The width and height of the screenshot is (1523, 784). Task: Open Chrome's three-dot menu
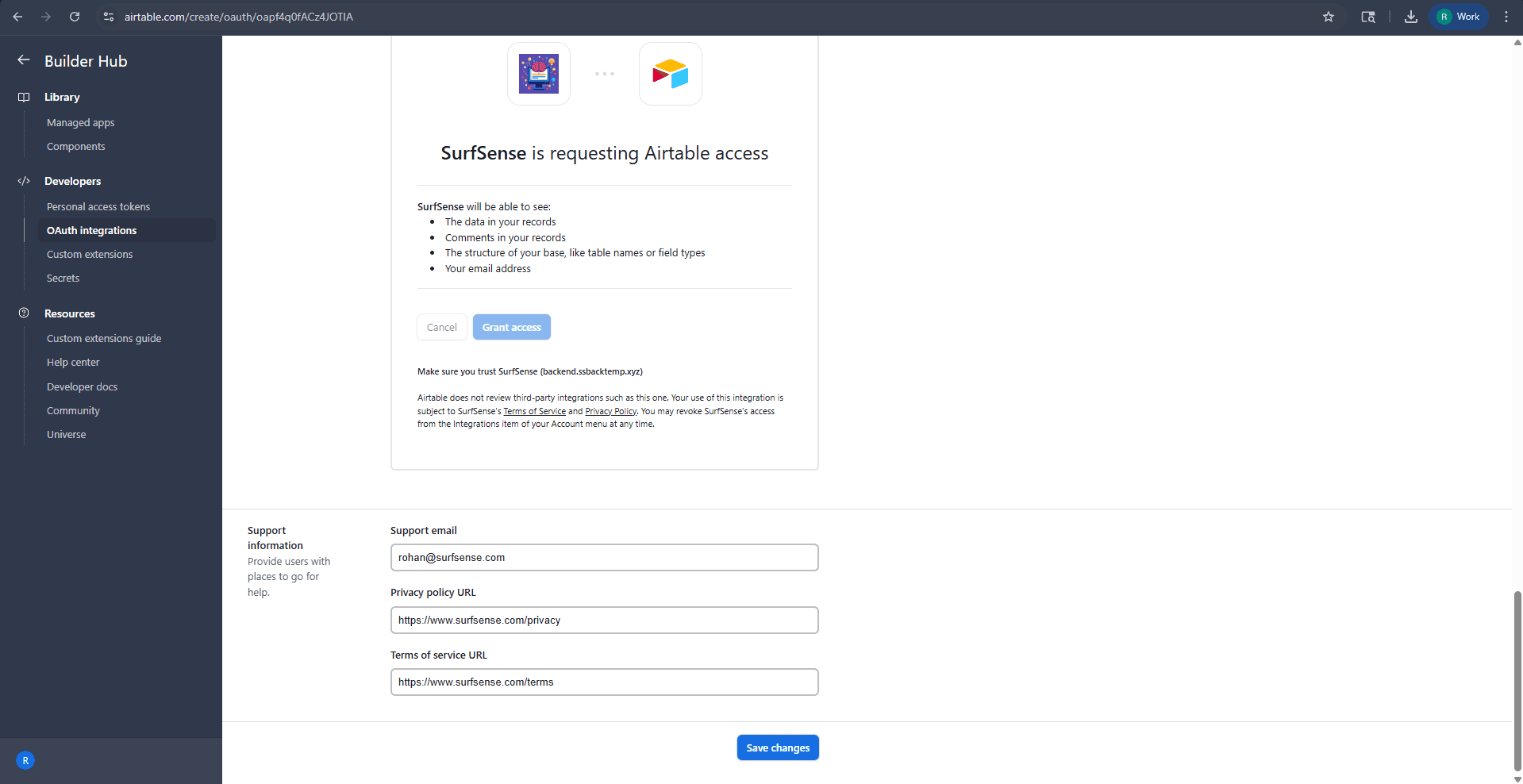[x=1506, y=17]
